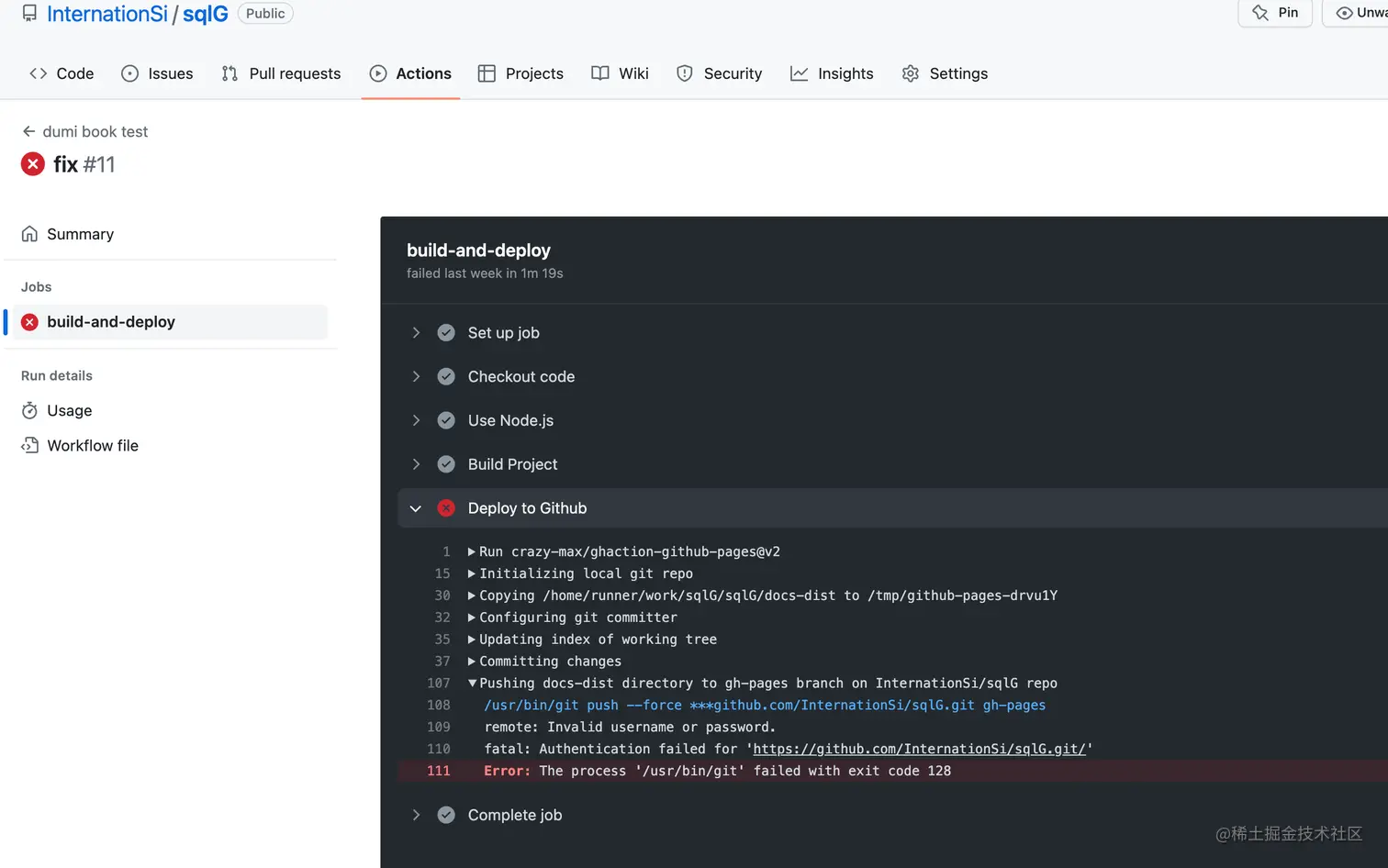Screen dimensions: 1388x868
Task: Select the build-and-deploy job in sidebar
Action: 170,322
